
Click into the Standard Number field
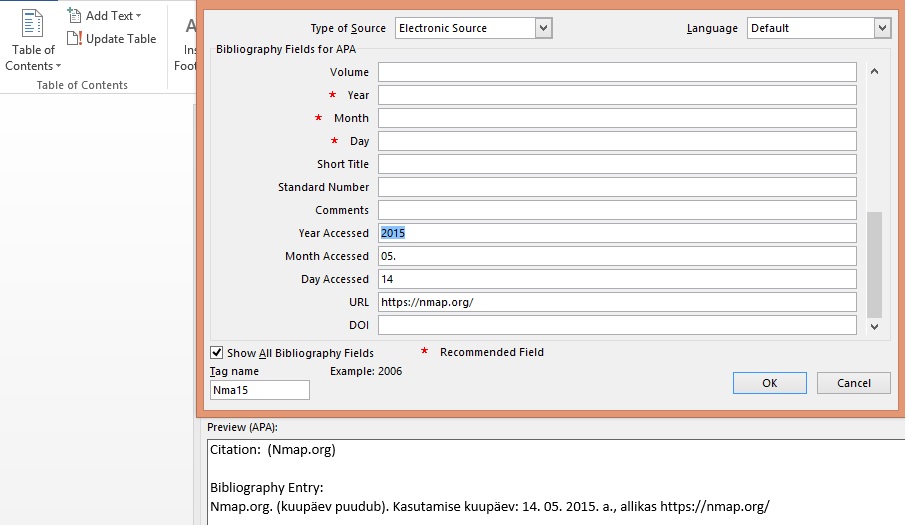pyautogui.click(x=617, y=187)
